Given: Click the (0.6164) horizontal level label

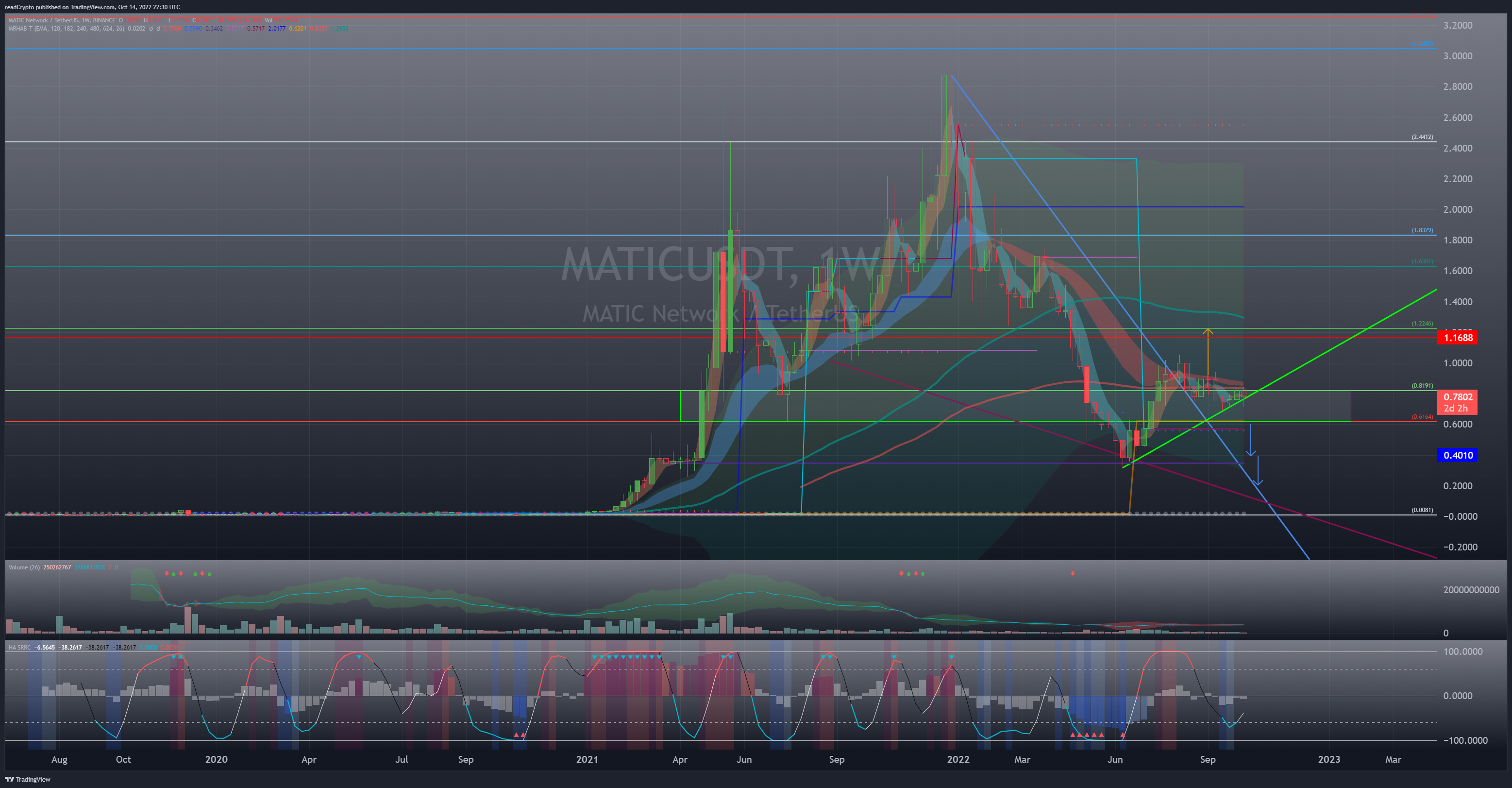Looking at the screenshot, I should pos(1422,417).
